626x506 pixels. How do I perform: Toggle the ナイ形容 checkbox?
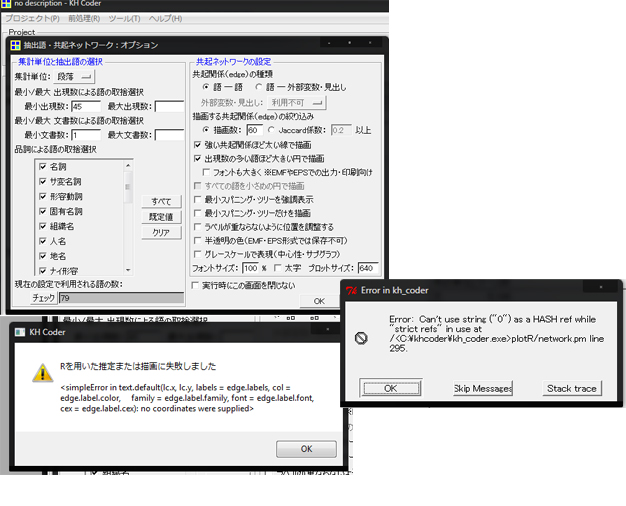[43, 271]
